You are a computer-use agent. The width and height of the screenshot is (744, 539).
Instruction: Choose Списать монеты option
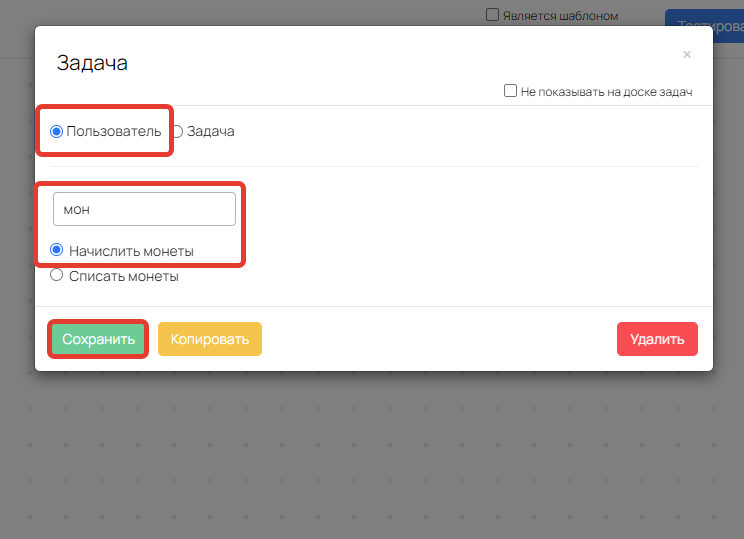click(56, 275)
